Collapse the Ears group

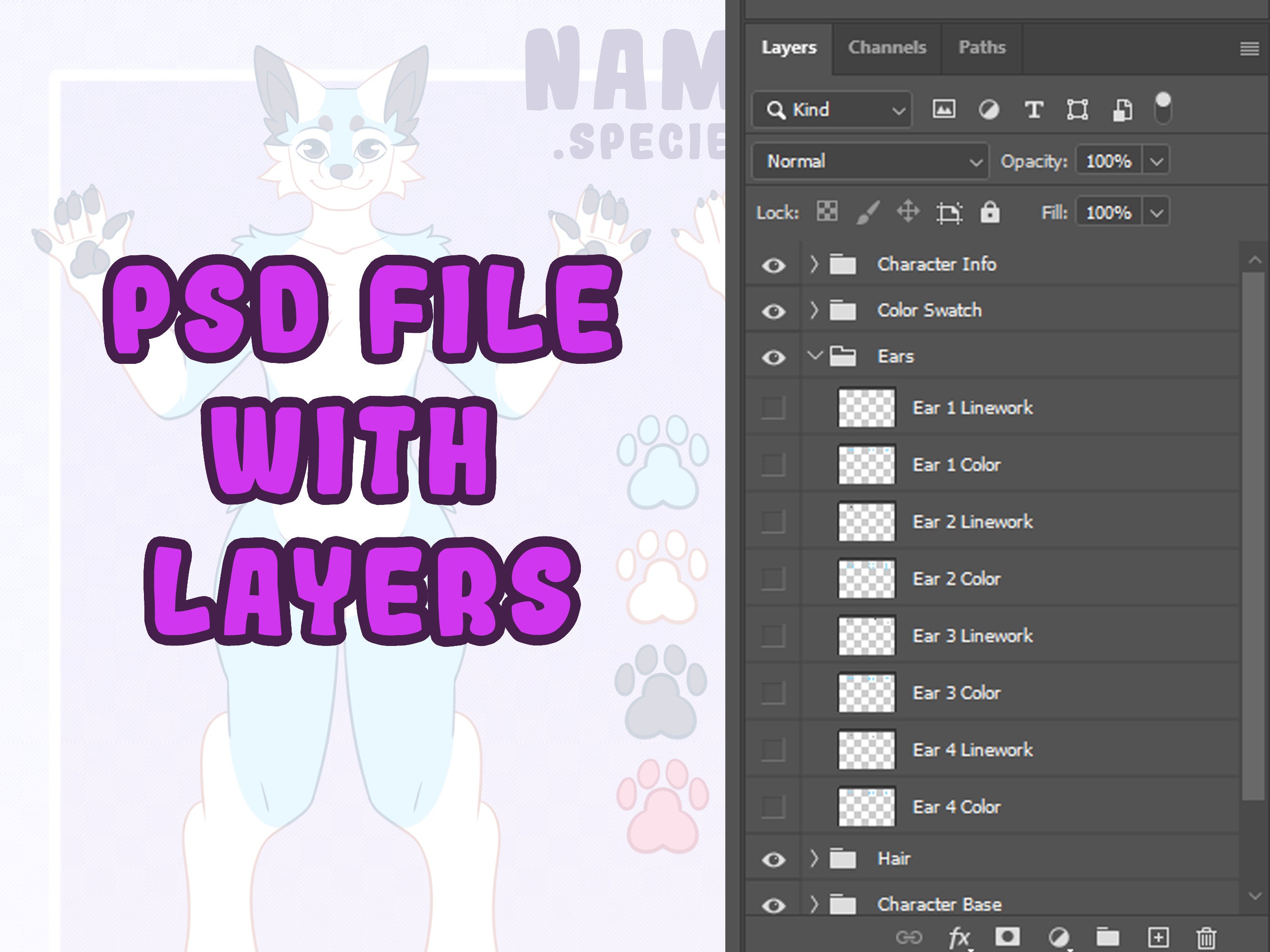pyautogui.click(x=815, y=356)
